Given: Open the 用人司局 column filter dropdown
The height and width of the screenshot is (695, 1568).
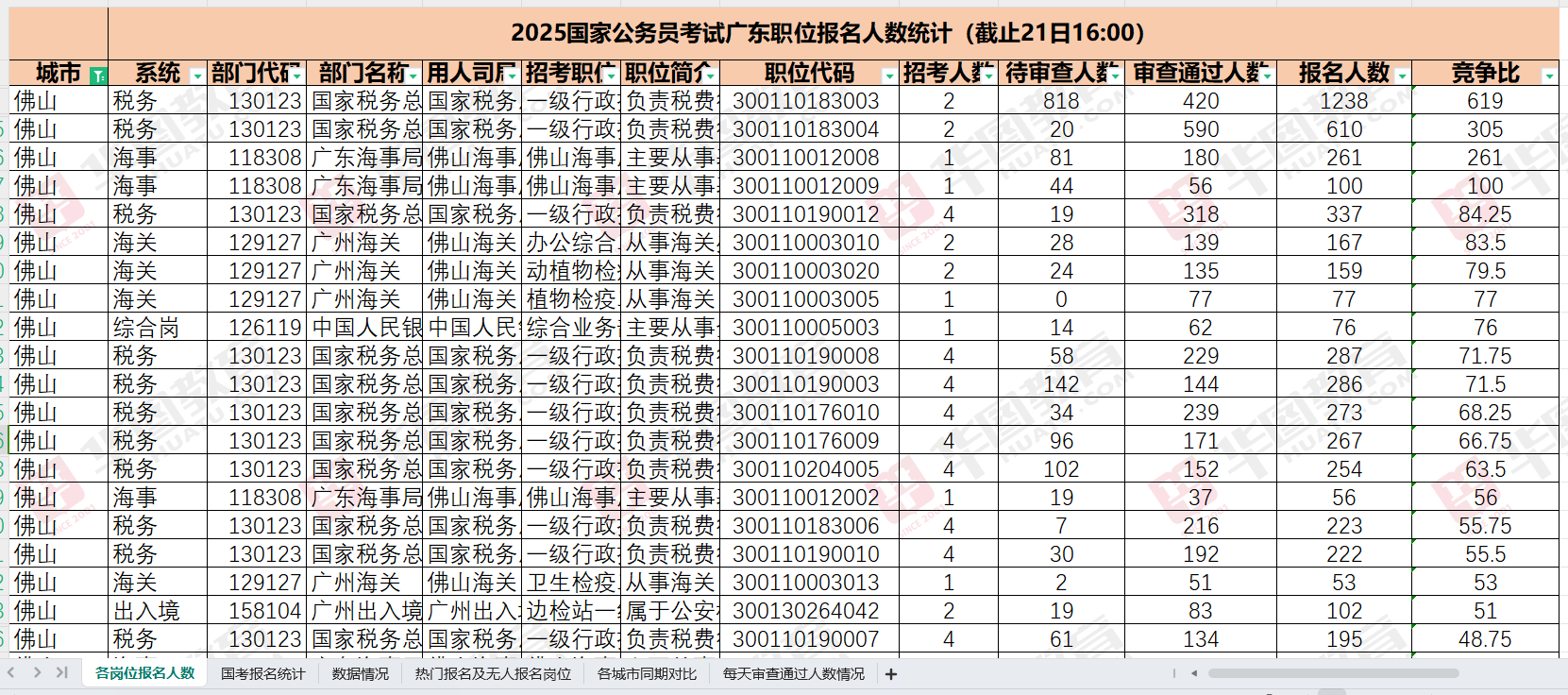Looking at the screenshot, I should coord(511,76).
